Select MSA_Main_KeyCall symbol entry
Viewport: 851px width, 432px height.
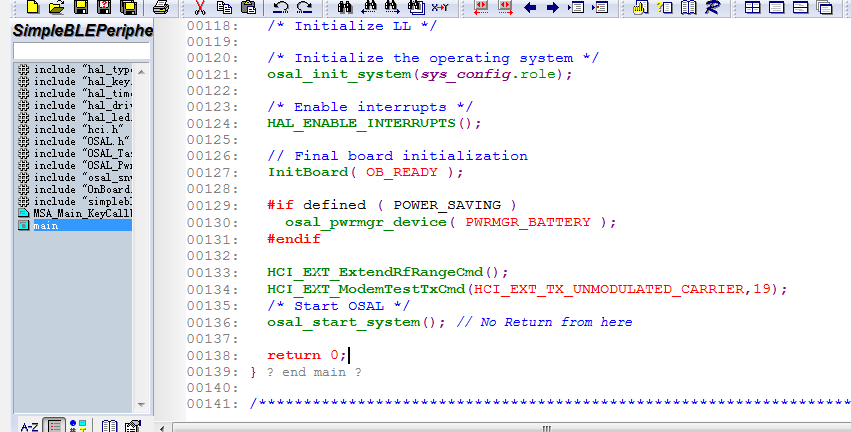[73, 213]
